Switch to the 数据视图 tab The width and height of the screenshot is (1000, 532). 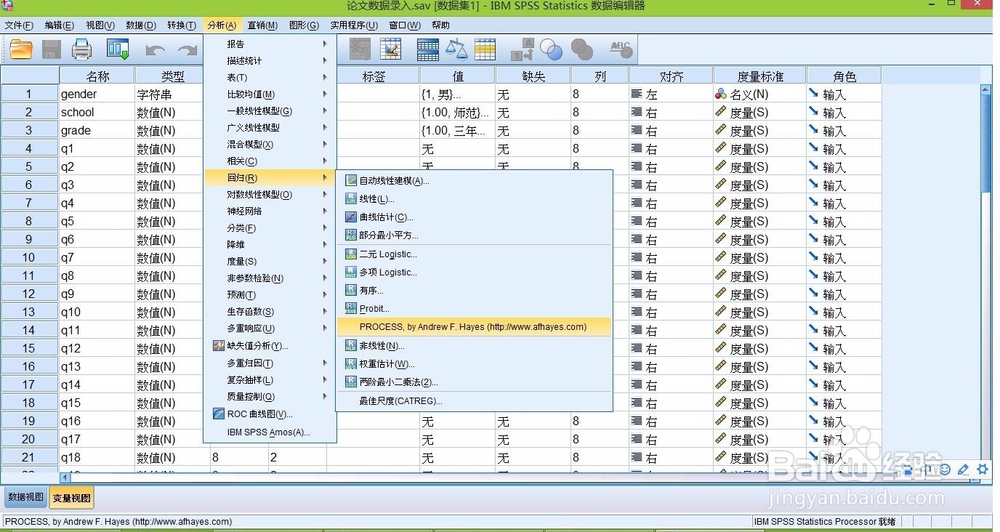pyautogui.click(x=26, y=498)
